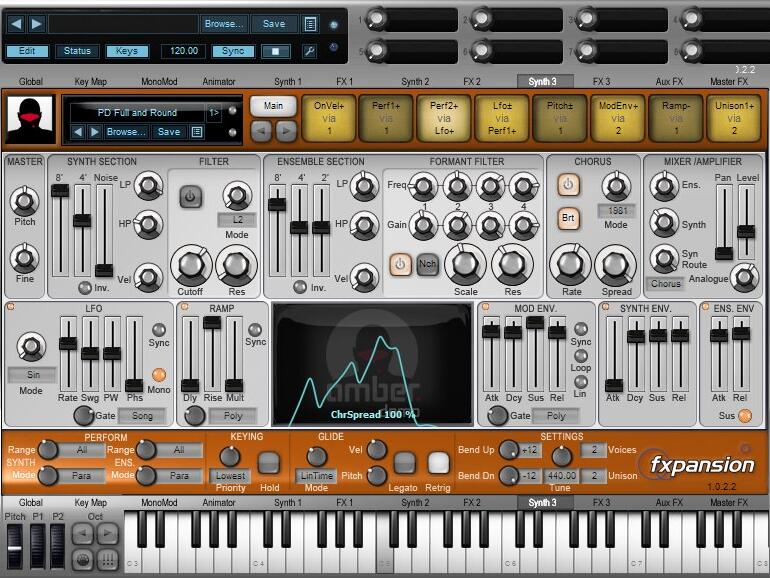Image resolution: width=770 pixels, height=578 pixels.
Task: Click the Amber character avatar thumbnail
Action: click(x=30, y=120)
